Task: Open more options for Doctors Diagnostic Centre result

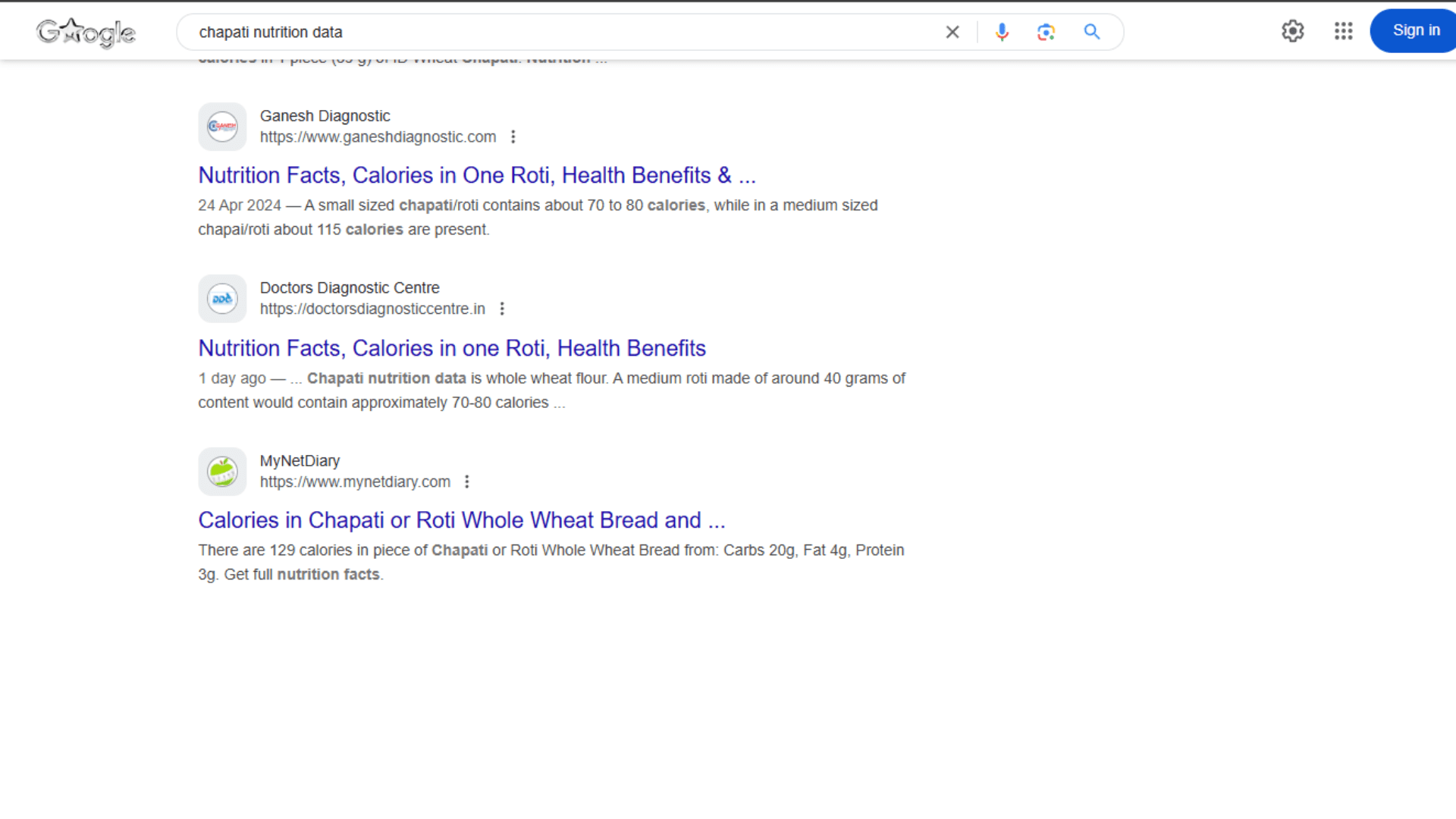Action: (502, 309)
